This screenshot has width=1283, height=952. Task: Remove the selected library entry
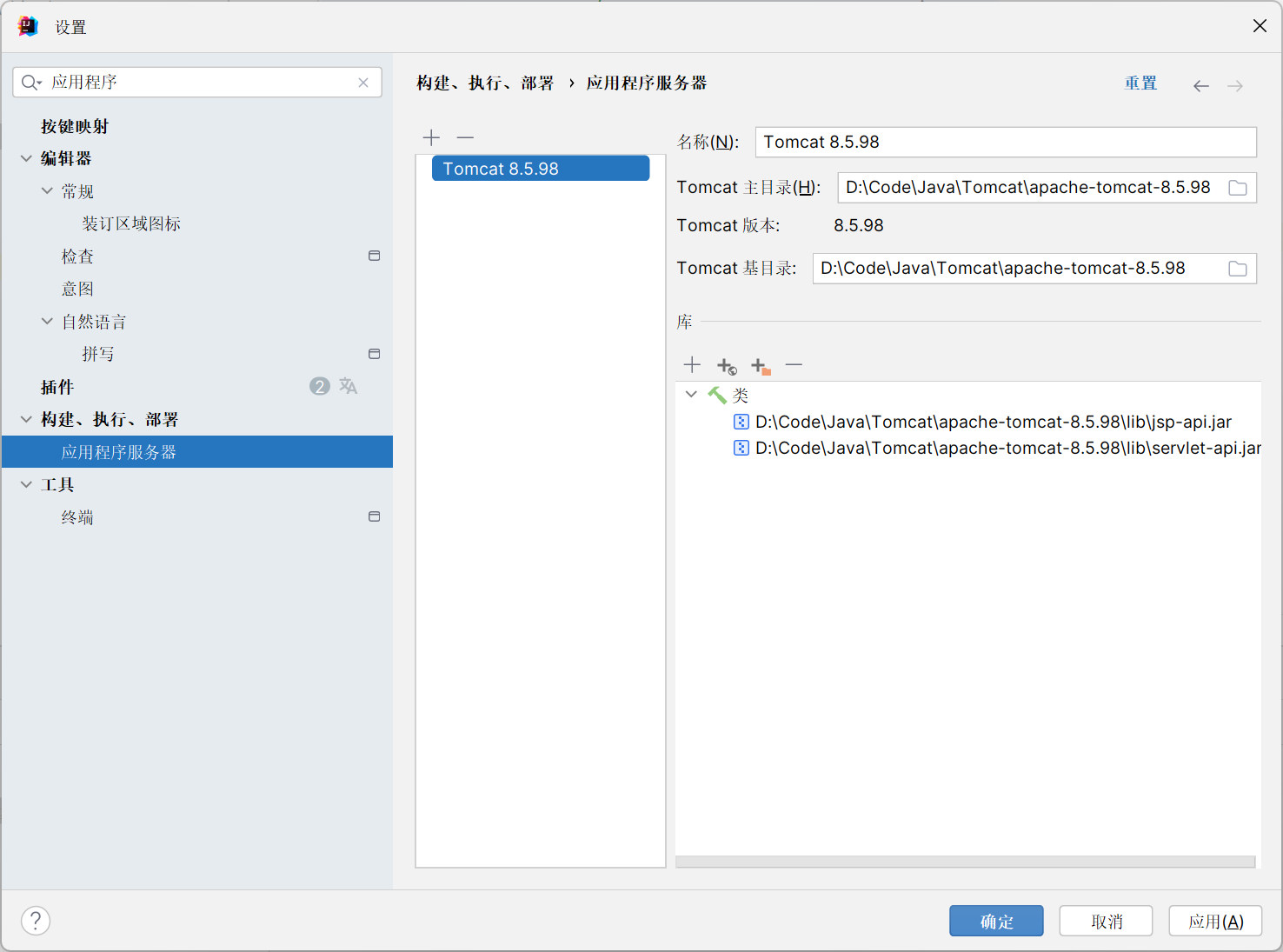pos(794,365)
